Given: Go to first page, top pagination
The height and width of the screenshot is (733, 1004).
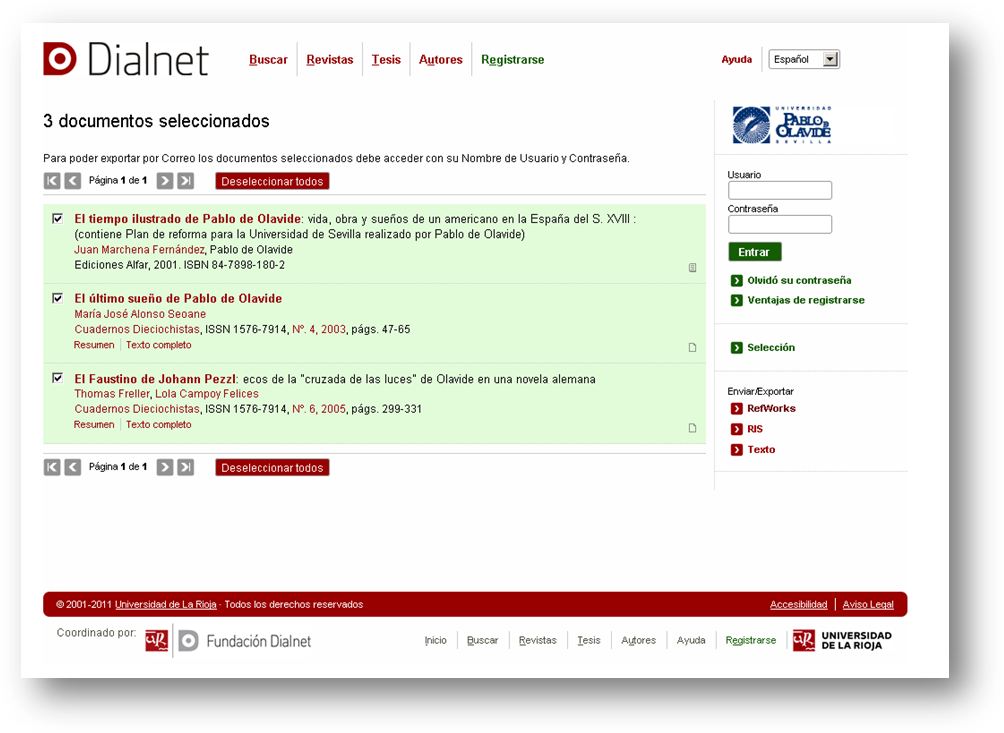Looking at the screenshot, I should [52, 181].
